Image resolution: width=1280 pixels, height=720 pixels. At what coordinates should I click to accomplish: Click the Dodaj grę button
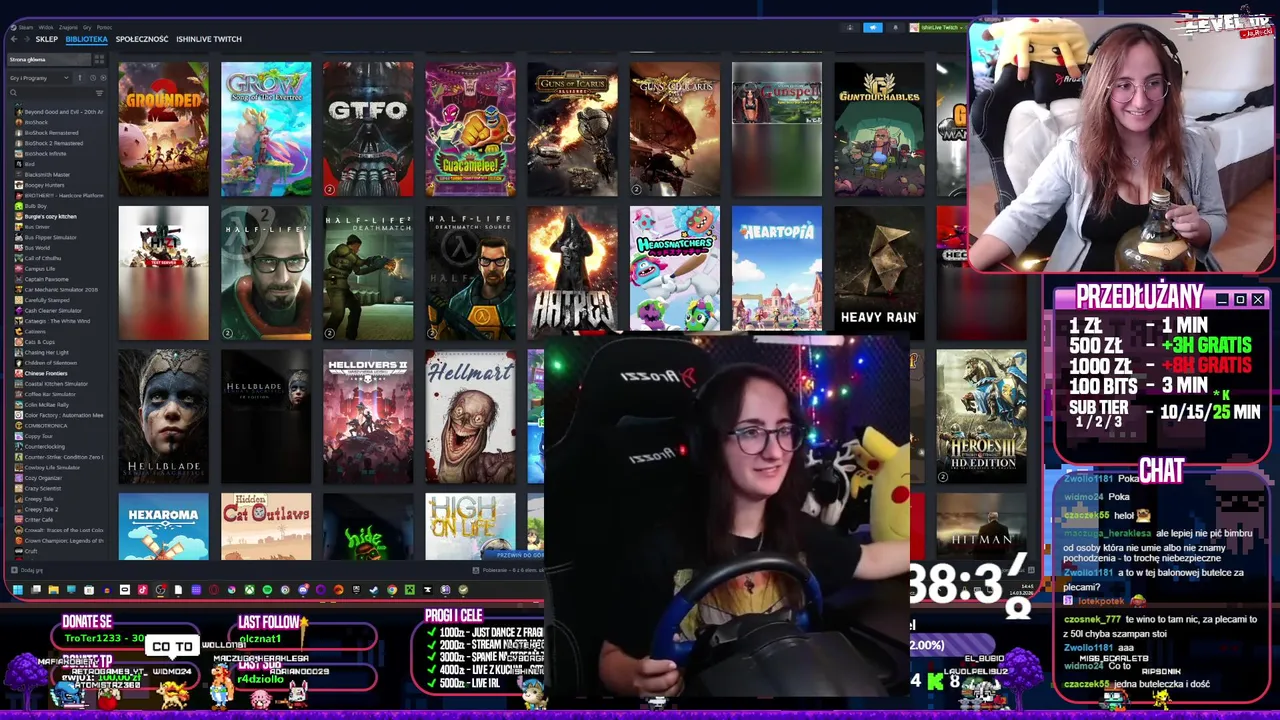tap(27, 570)
